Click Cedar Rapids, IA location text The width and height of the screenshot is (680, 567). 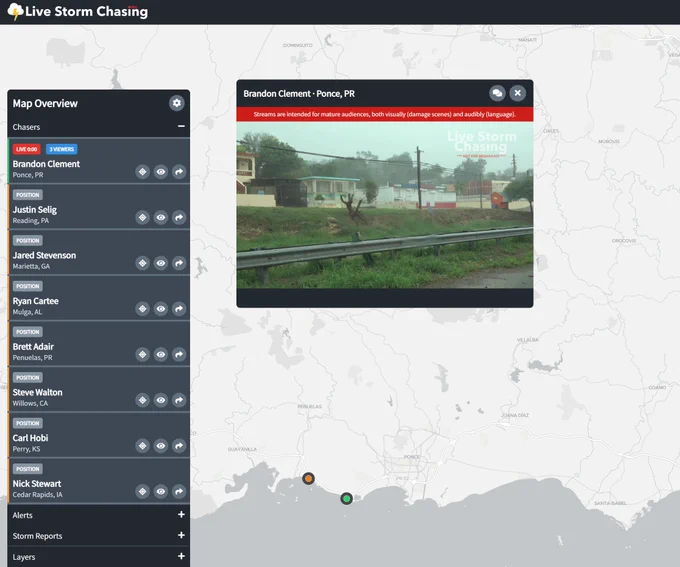(x=37, y=495)
